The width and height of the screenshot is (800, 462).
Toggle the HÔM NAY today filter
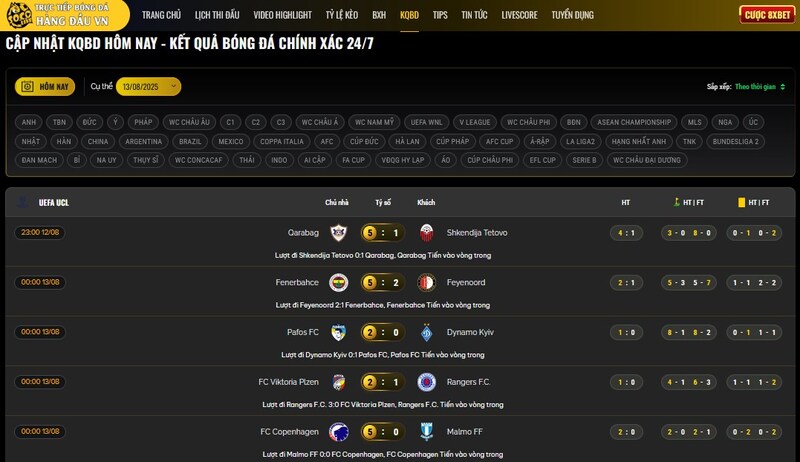coord(45,87)
